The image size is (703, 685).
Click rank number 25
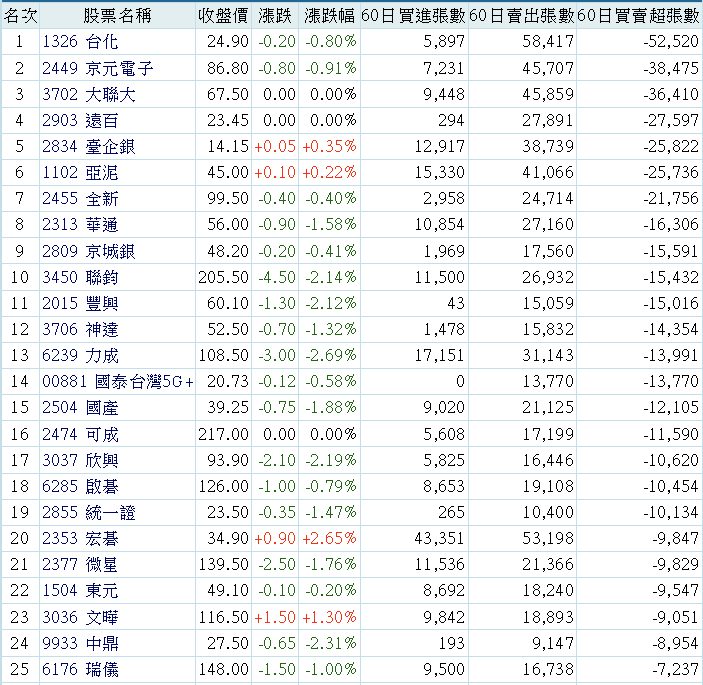click(x=19, y=669)
